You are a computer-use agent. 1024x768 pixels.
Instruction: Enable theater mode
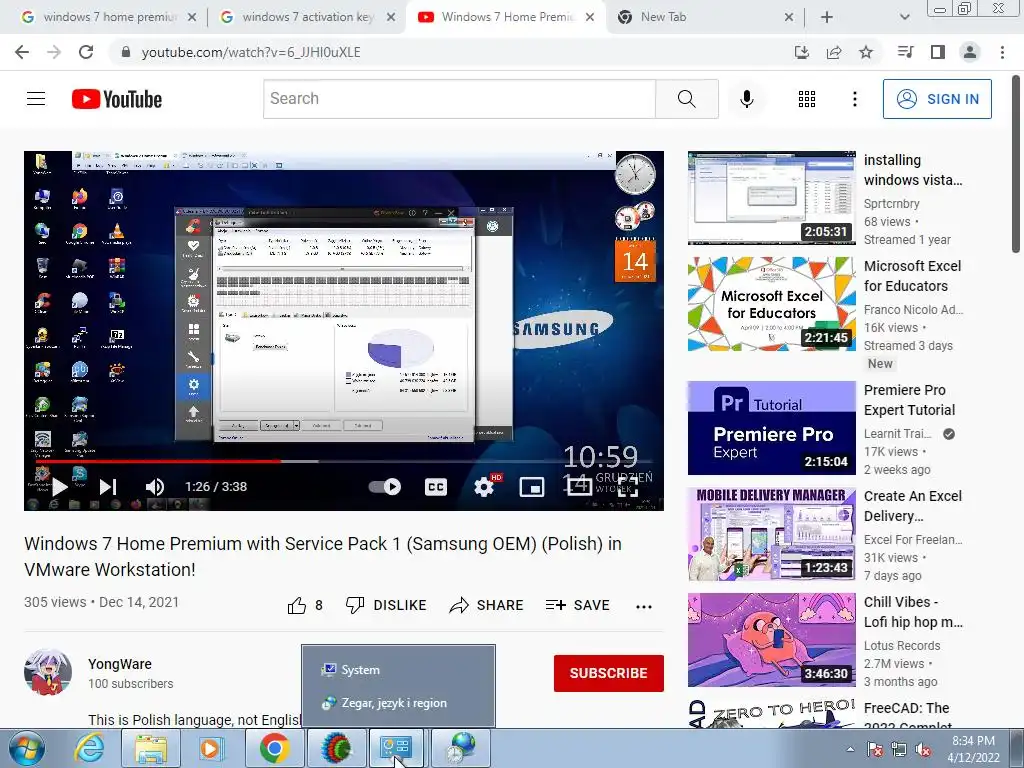(579, 486)
